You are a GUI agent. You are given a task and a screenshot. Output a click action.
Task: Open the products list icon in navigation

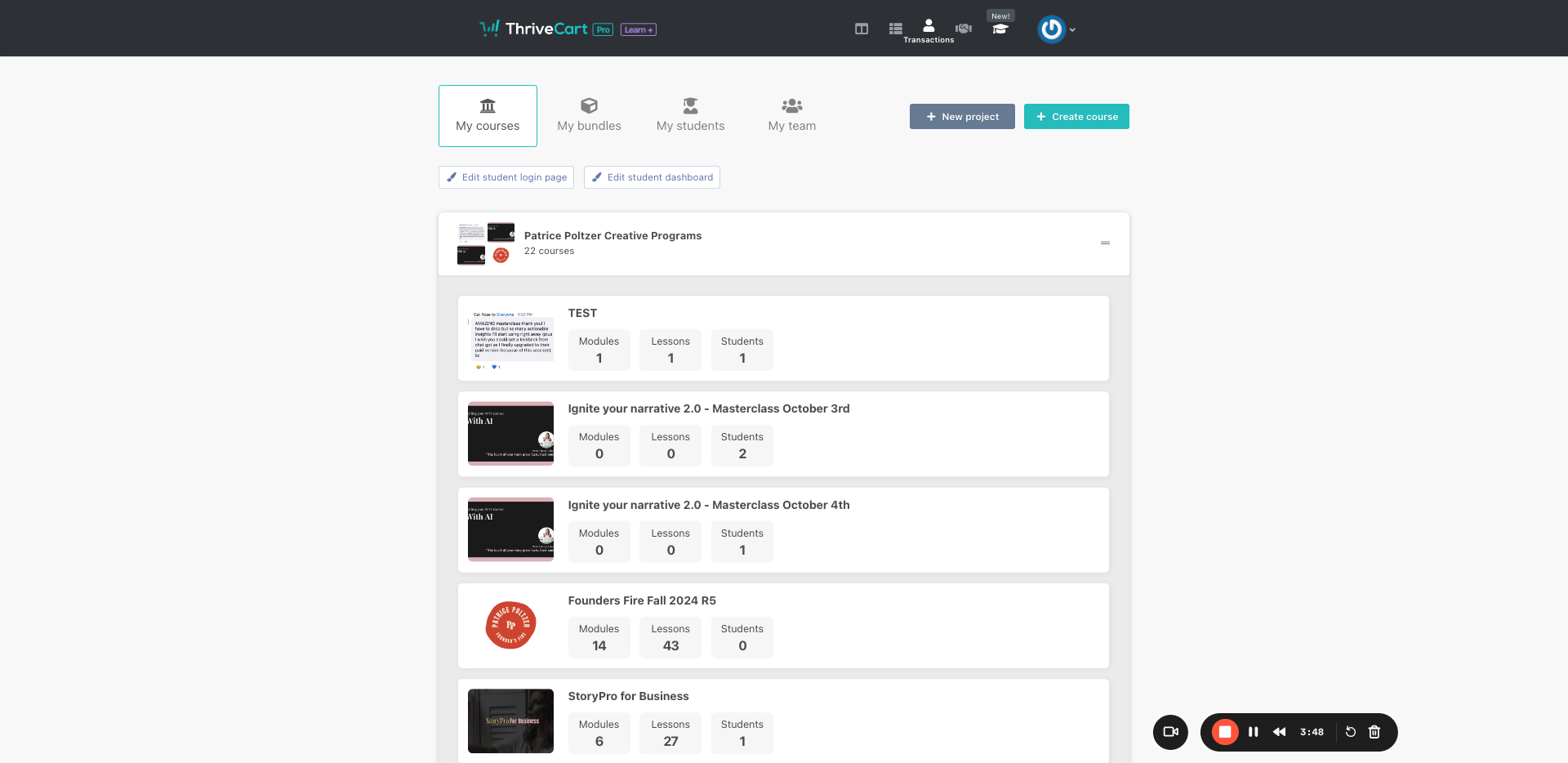tap(896, 29)
